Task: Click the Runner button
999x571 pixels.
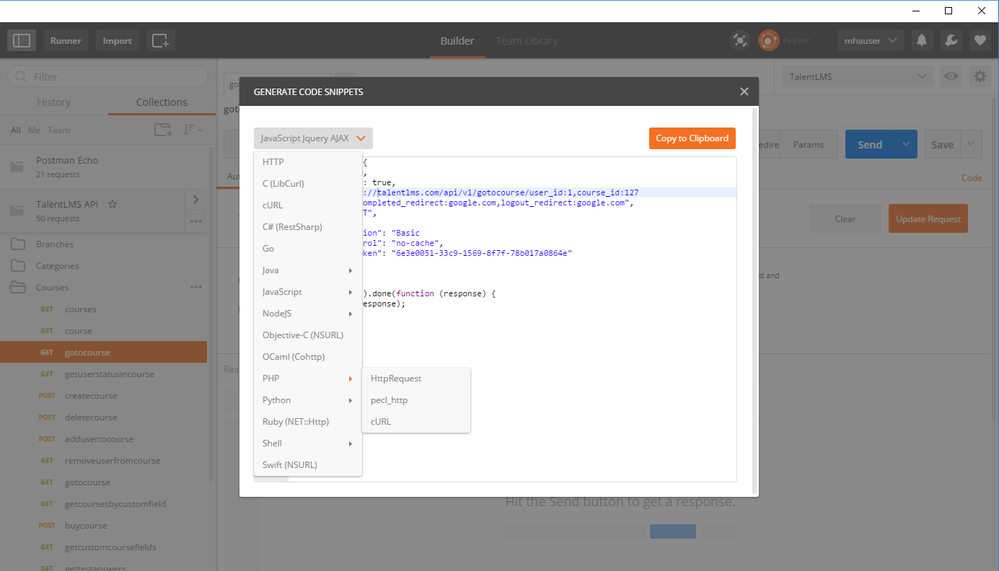Action: point(66,41)
